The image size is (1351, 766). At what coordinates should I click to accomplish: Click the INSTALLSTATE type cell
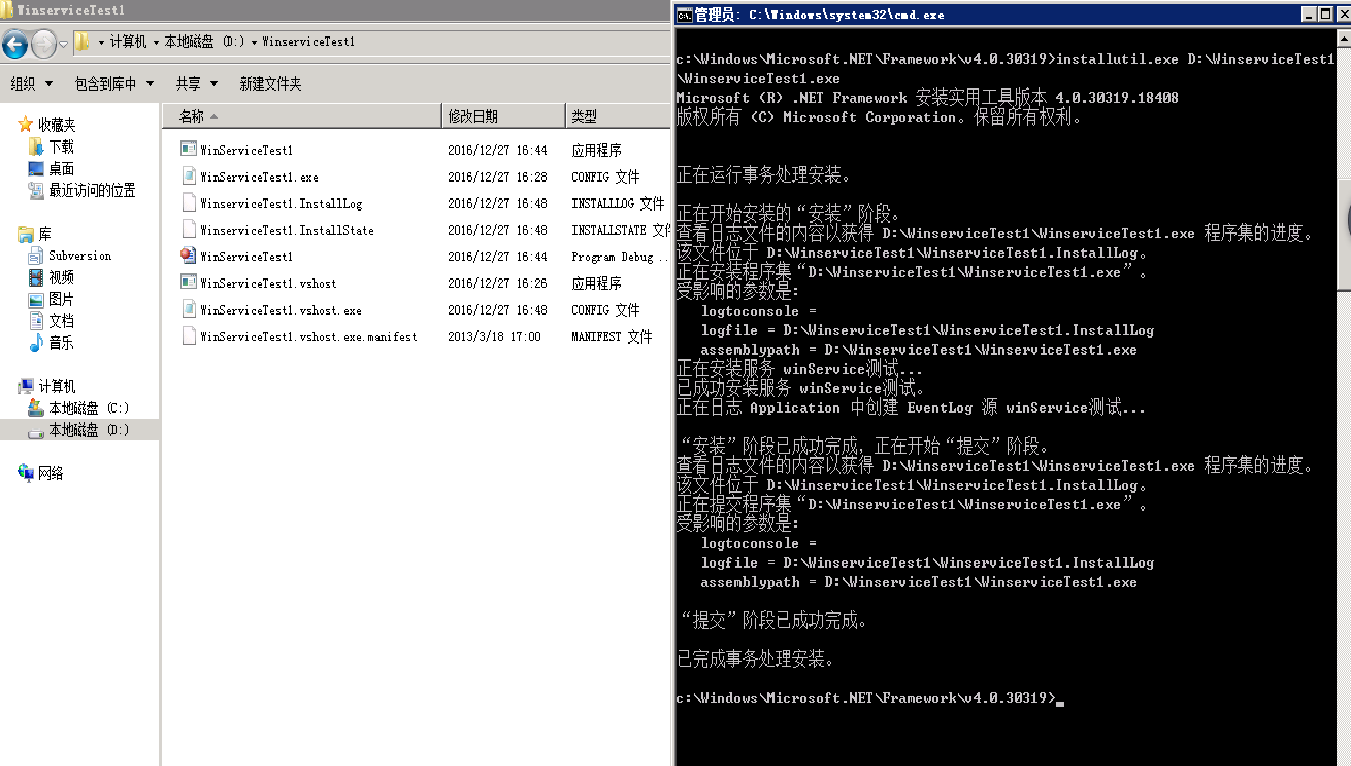click(620, 230)
